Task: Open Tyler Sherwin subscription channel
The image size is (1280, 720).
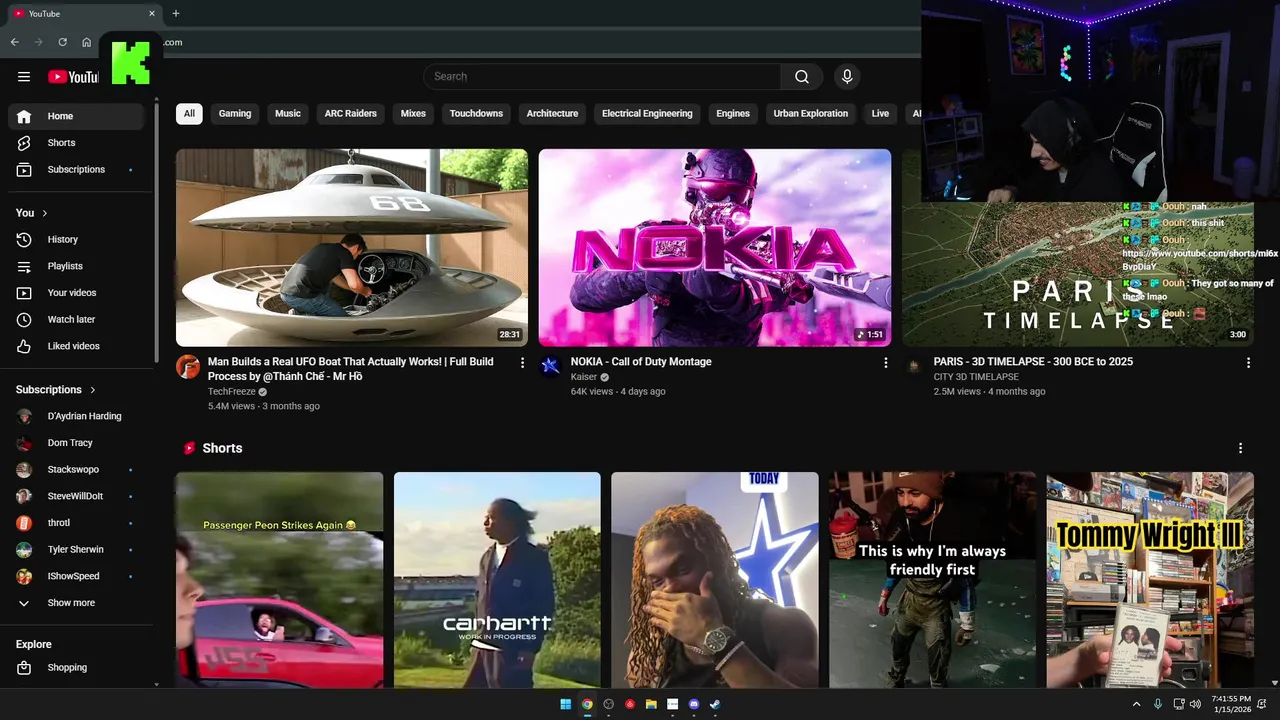Action: point(76,550)
